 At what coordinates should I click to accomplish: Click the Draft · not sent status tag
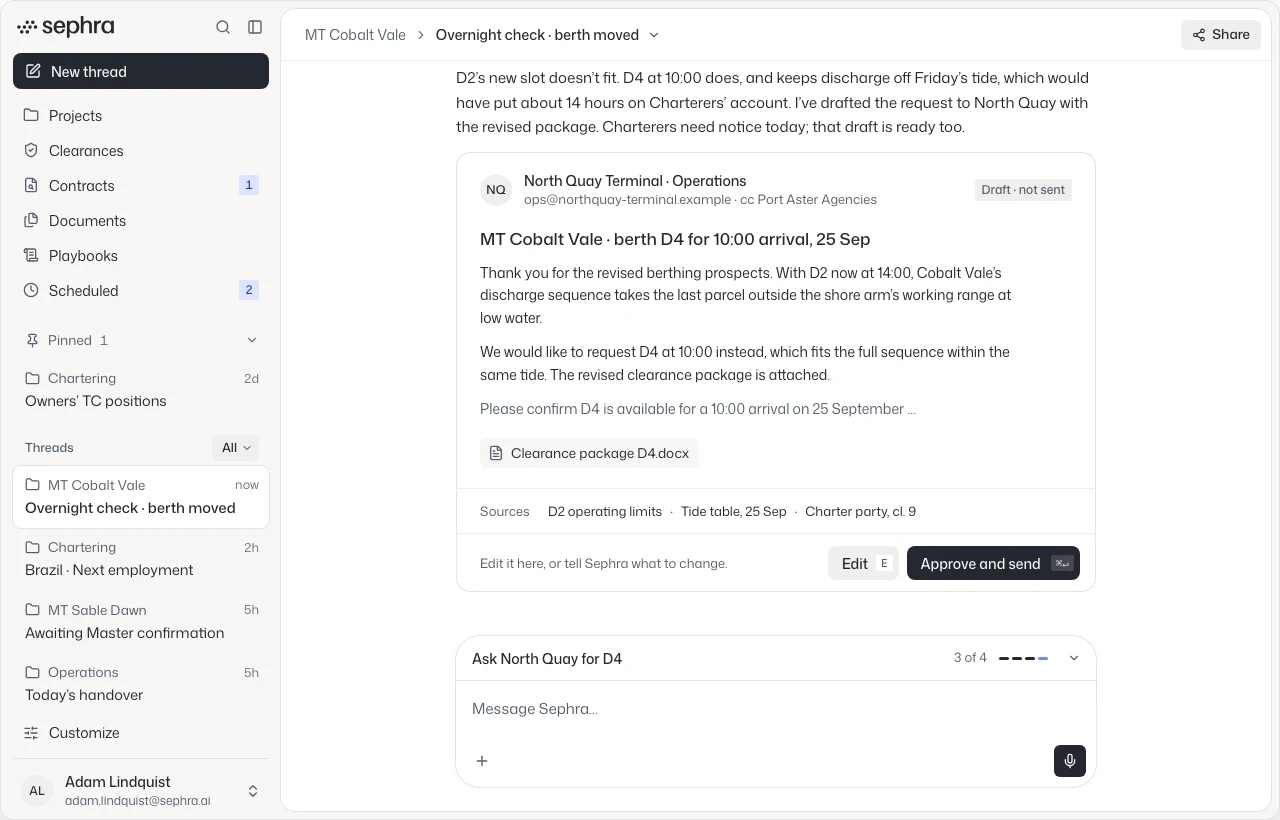[x=1023, y=190]
